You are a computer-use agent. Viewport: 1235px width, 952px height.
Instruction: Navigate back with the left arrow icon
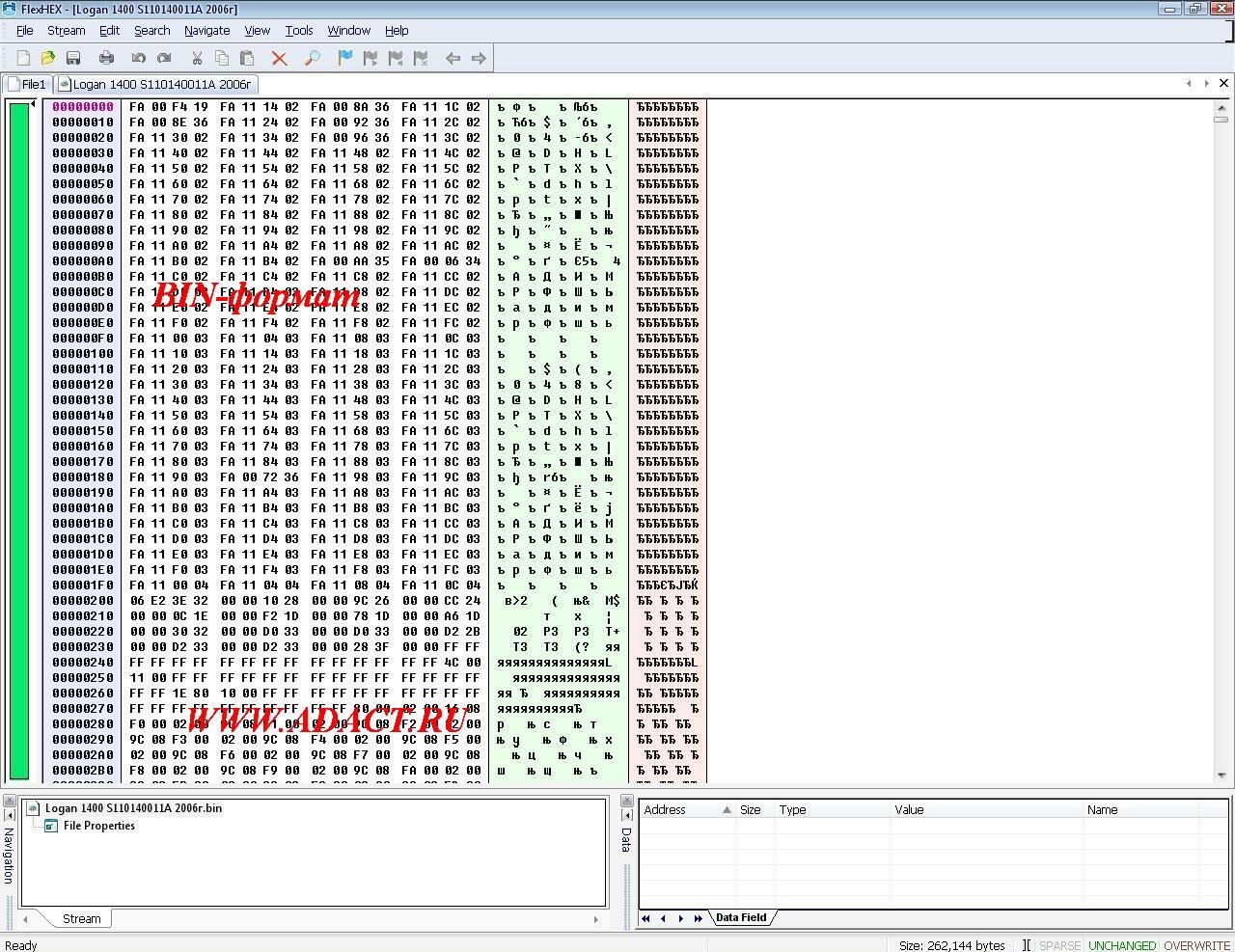click(453, 58)
